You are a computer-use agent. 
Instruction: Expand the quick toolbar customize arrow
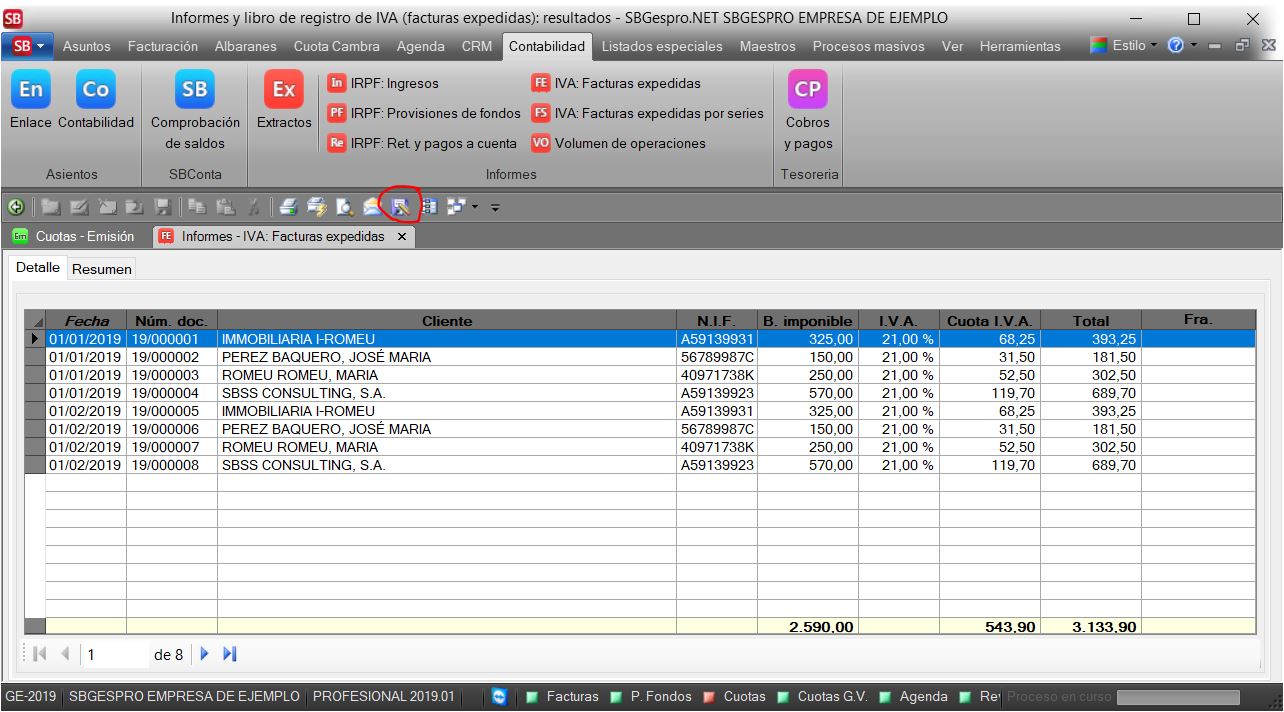[494, 207]
